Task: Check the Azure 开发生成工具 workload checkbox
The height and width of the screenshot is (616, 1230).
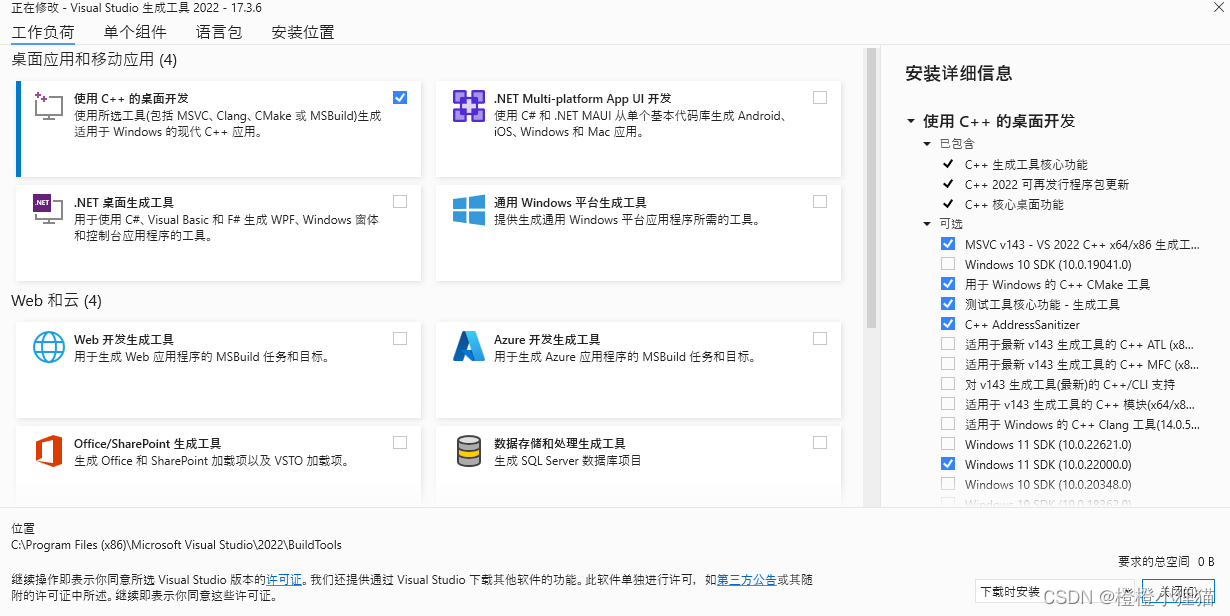Action: [x=820, y=339]
